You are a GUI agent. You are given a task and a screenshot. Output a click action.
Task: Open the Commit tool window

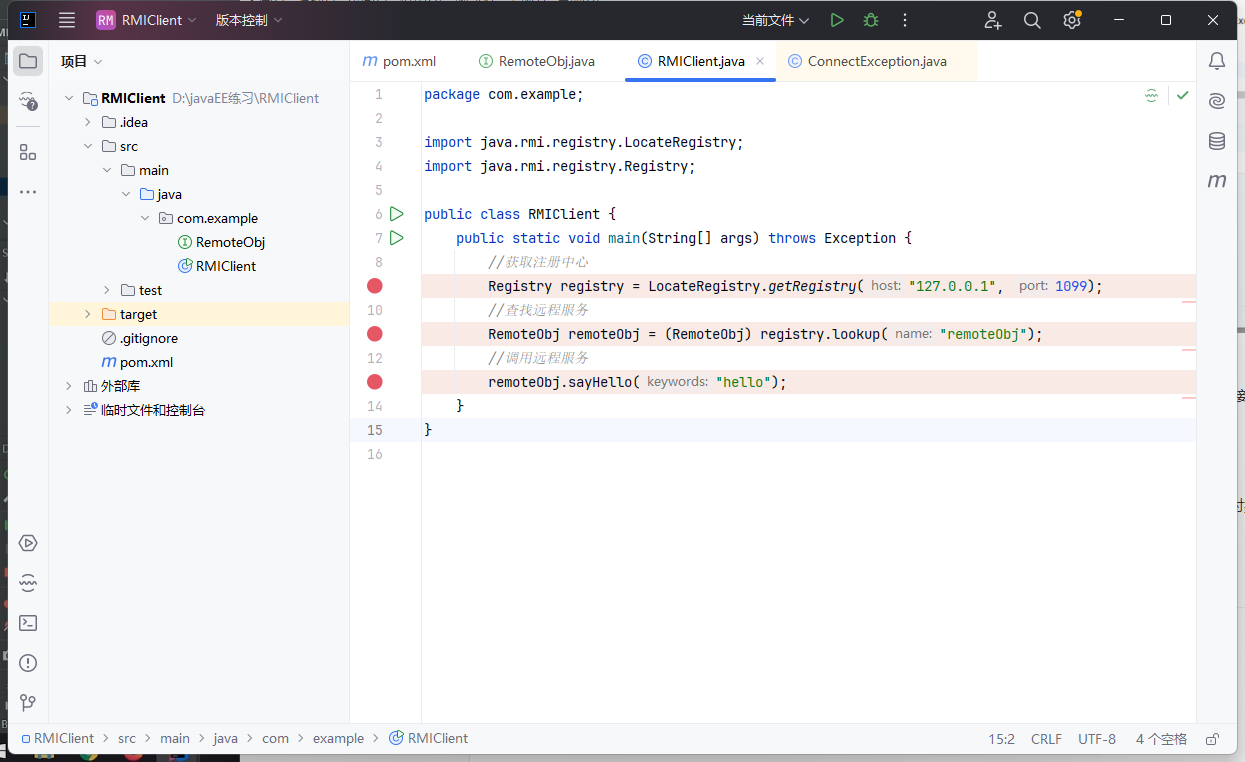28,101
